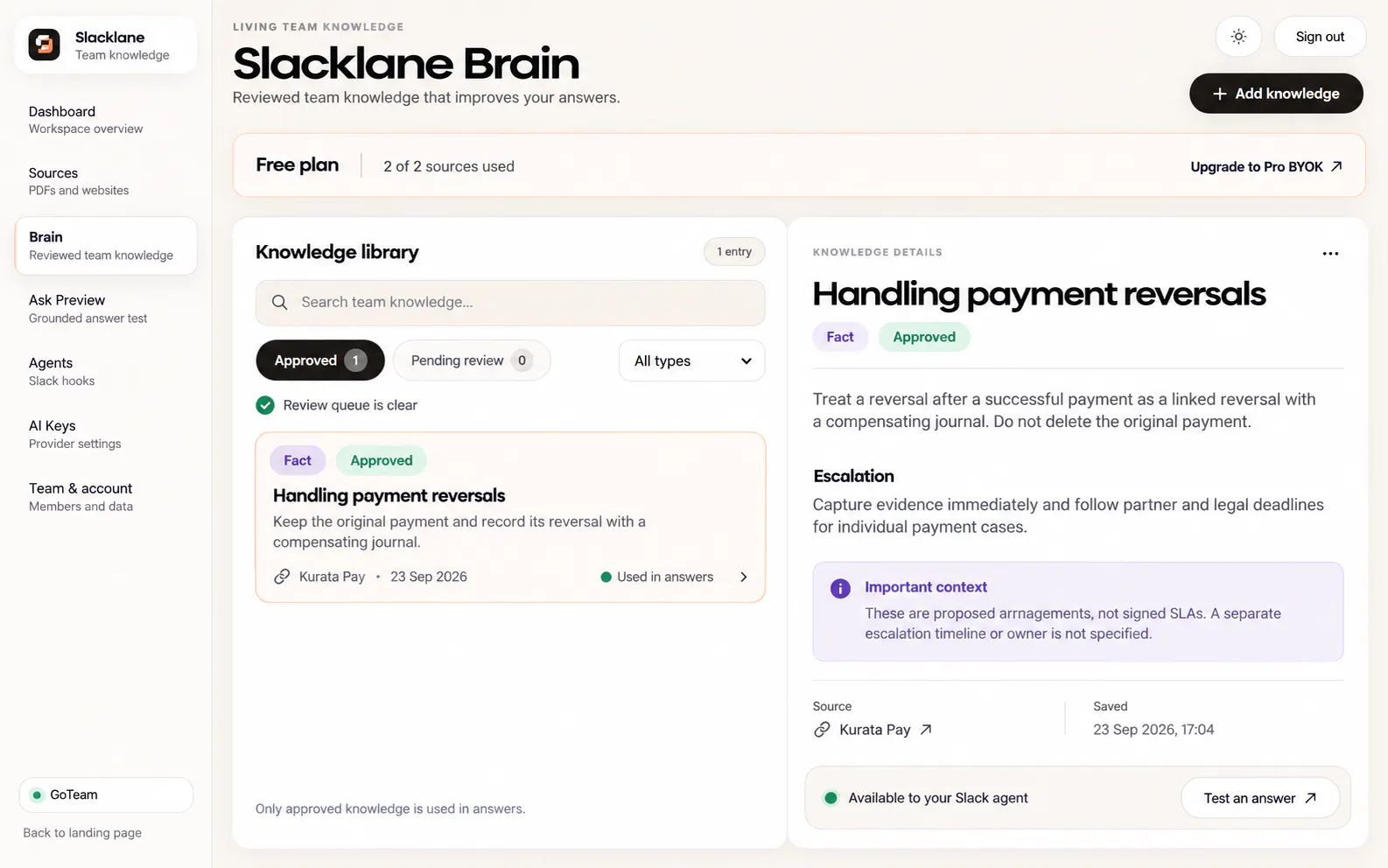
Task: Click the Upgrade to Pro arrow icon
Action: (x=1336, y=166)
